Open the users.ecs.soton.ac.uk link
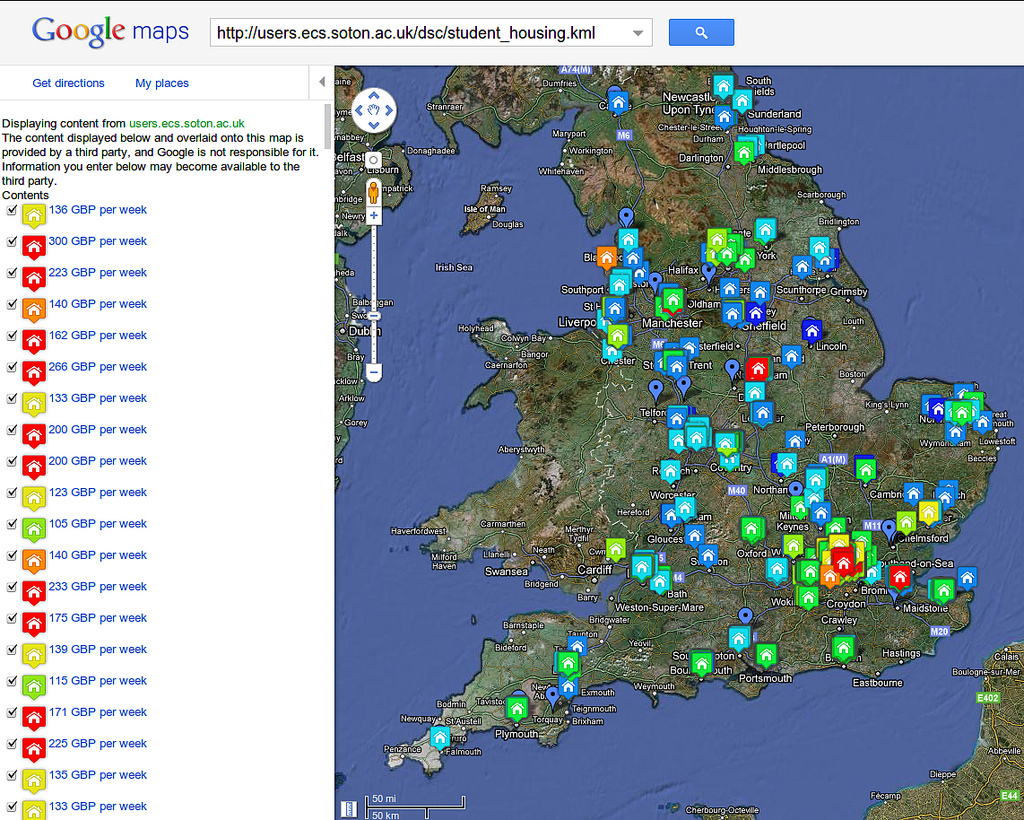 (187, 123)
